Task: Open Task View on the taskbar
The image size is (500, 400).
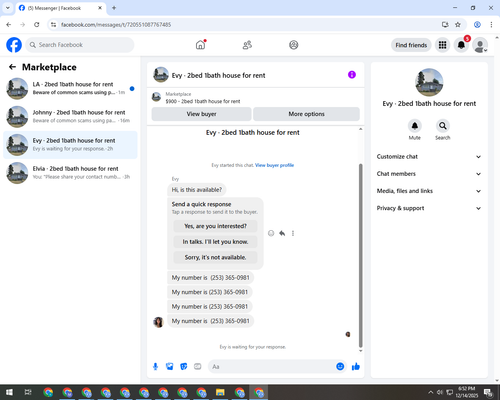Action: coord(28,392)
